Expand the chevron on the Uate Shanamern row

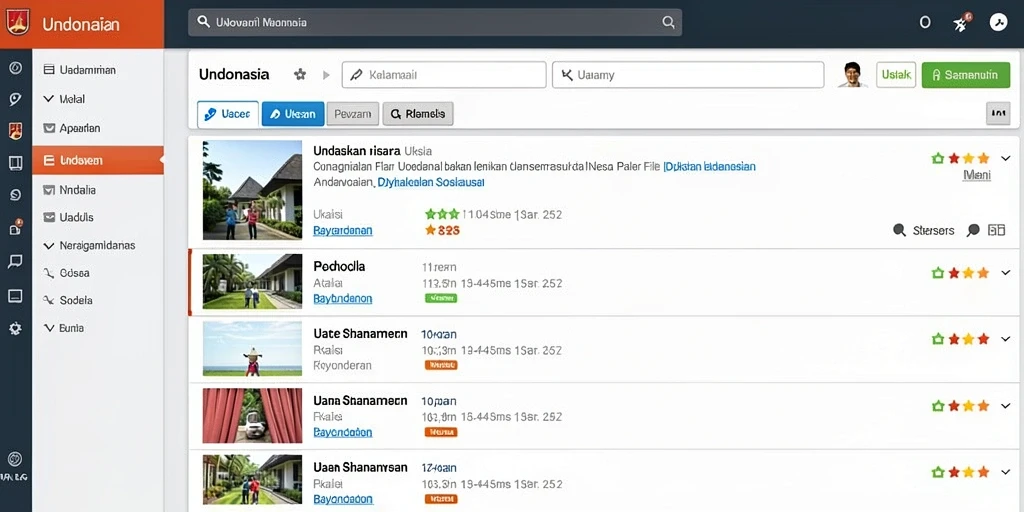coord(1006,338)
